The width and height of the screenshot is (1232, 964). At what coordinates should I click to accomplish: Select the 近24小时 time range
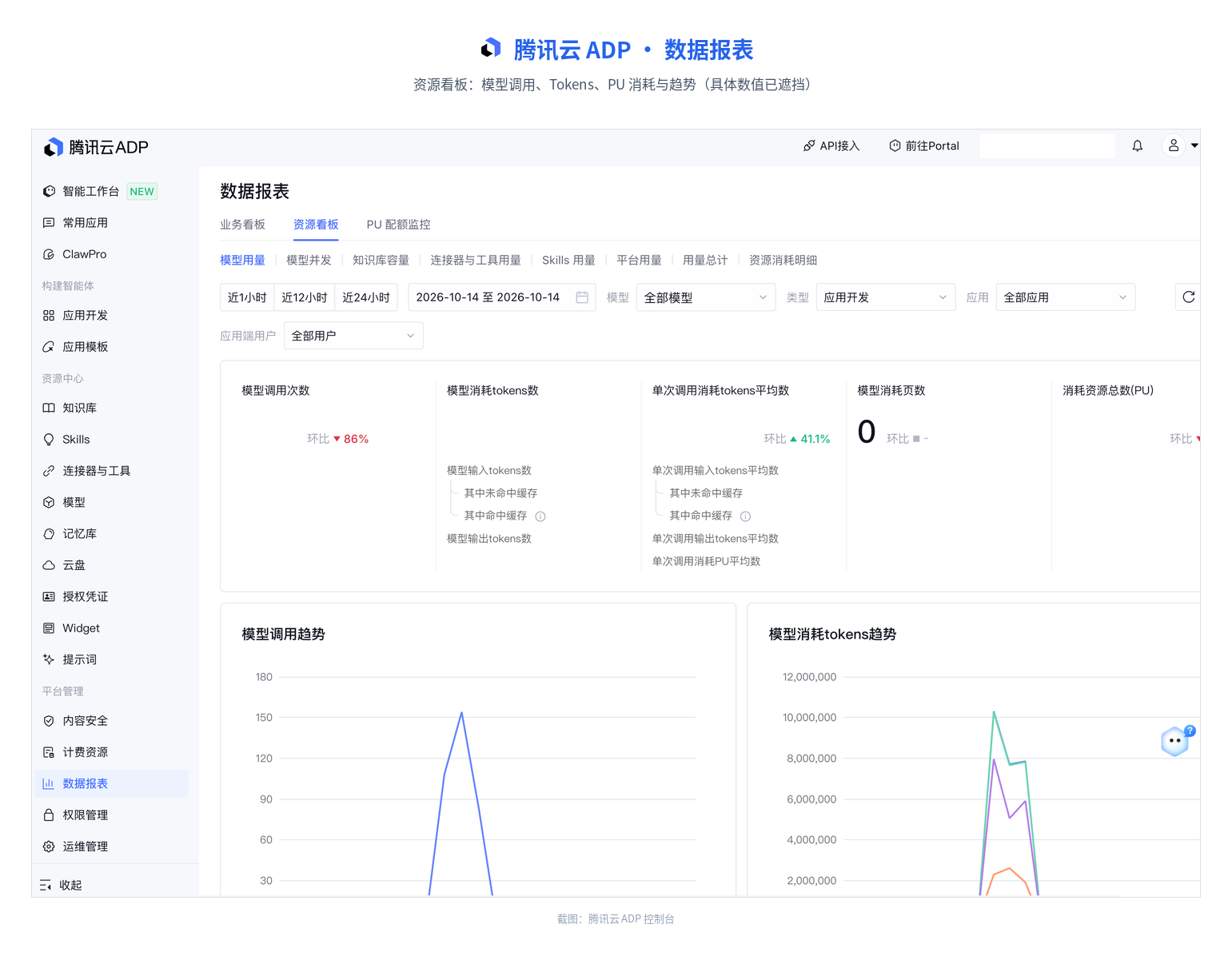click(x=366, y=297)
